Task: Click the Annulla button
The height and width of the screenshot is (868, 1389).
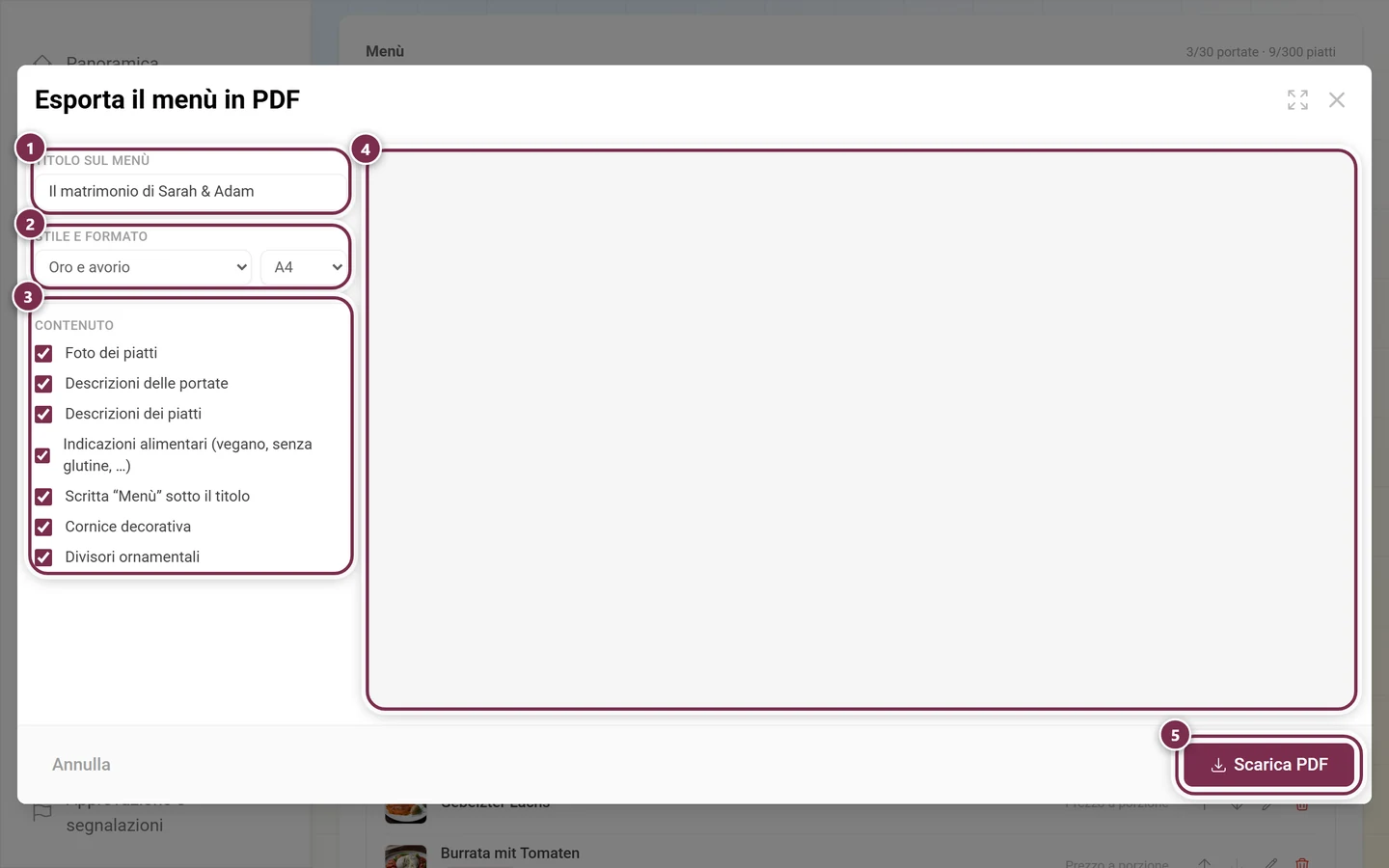Action: tap(81, 765)
